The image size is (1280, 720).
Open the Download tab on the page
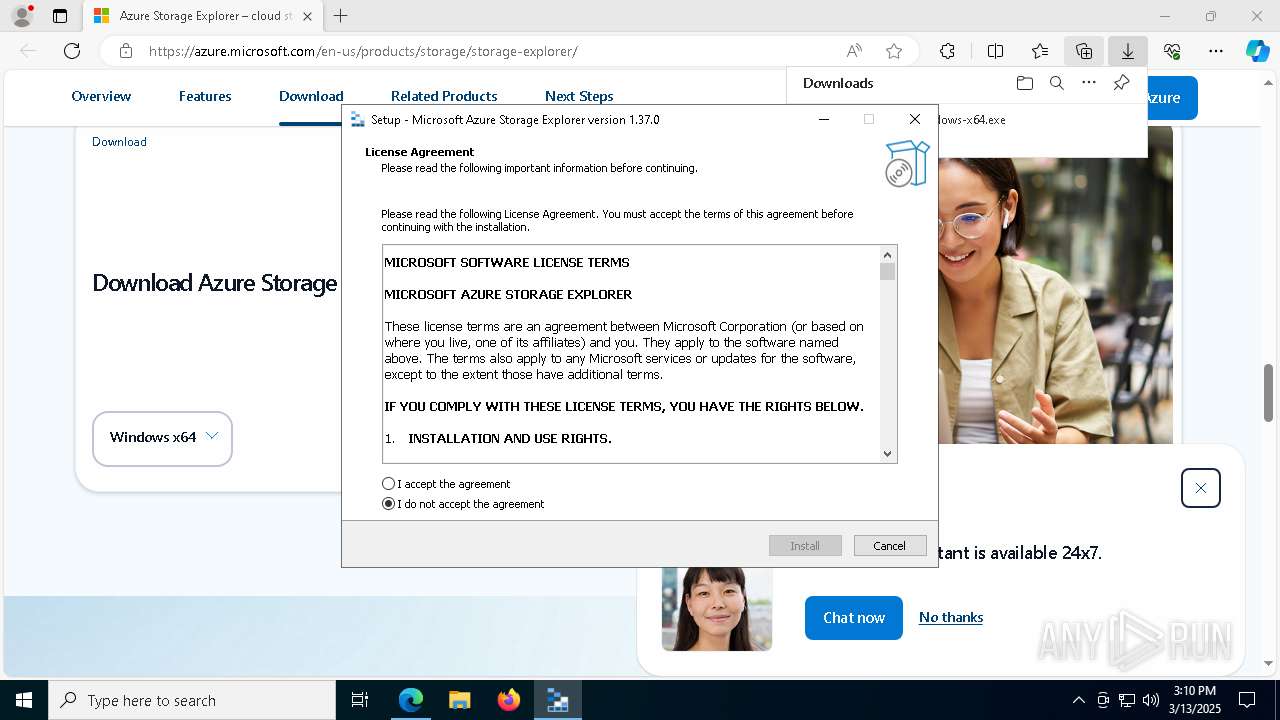click(x=311, y=96)
